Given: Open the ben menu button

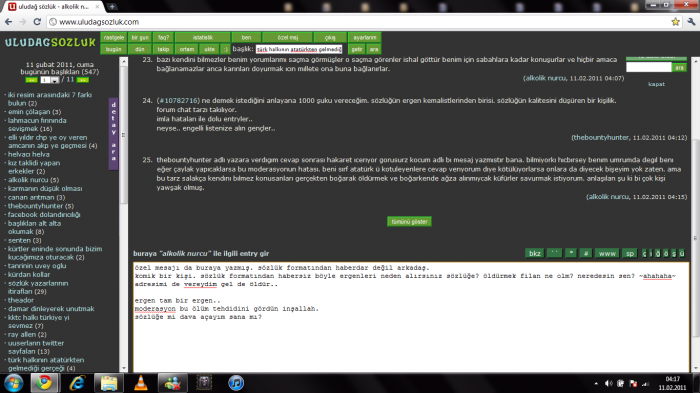Looking at the screenshot, I should 246,38.
